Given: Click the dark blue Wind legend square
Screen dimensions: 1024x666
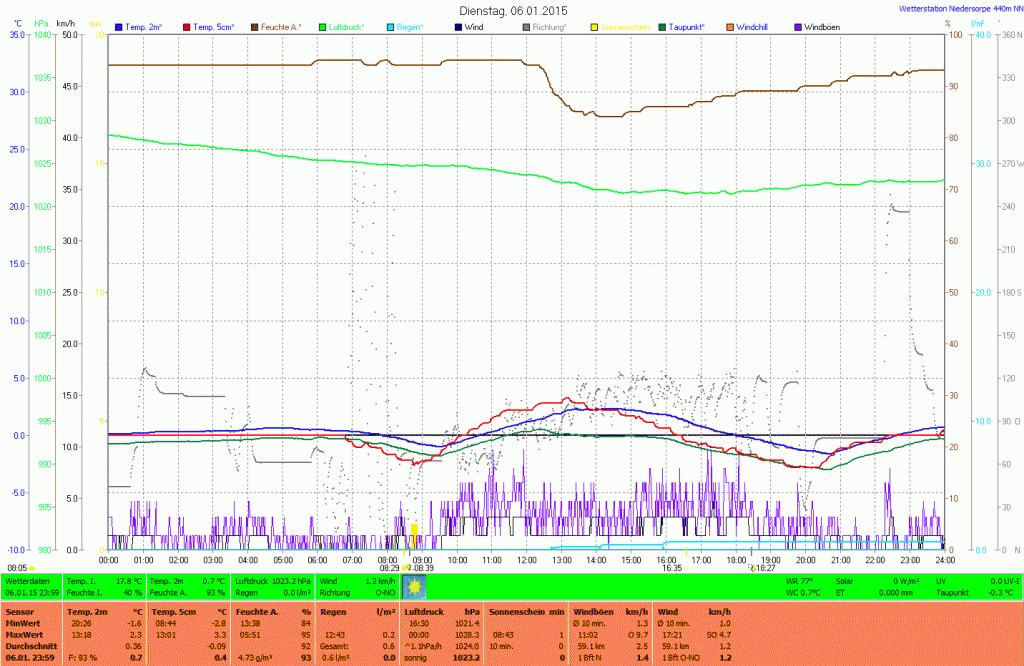Looking at the screenshot, I should point(459,26).
